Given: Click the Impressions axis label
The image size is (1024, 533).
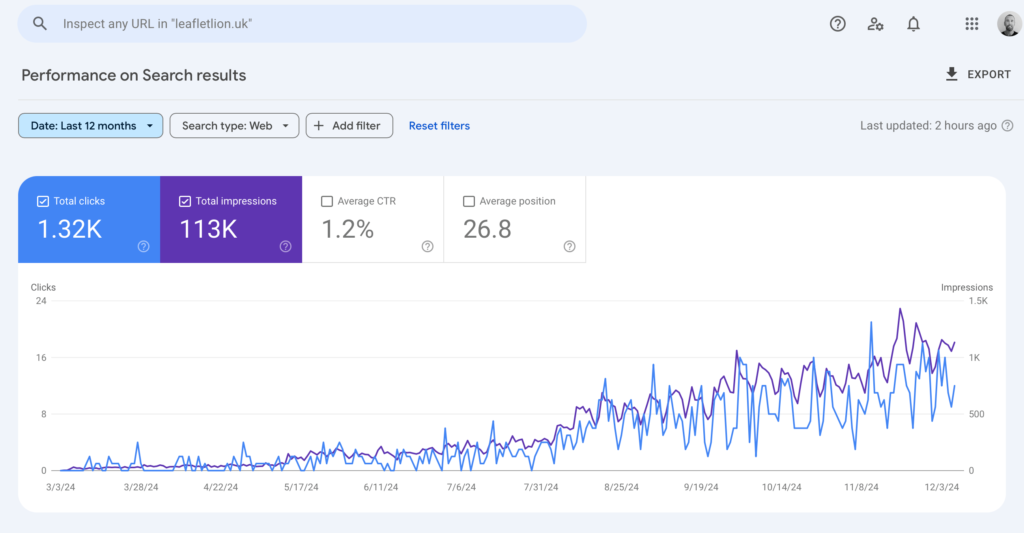Looking at the screenshot, I should coord(967,287).
